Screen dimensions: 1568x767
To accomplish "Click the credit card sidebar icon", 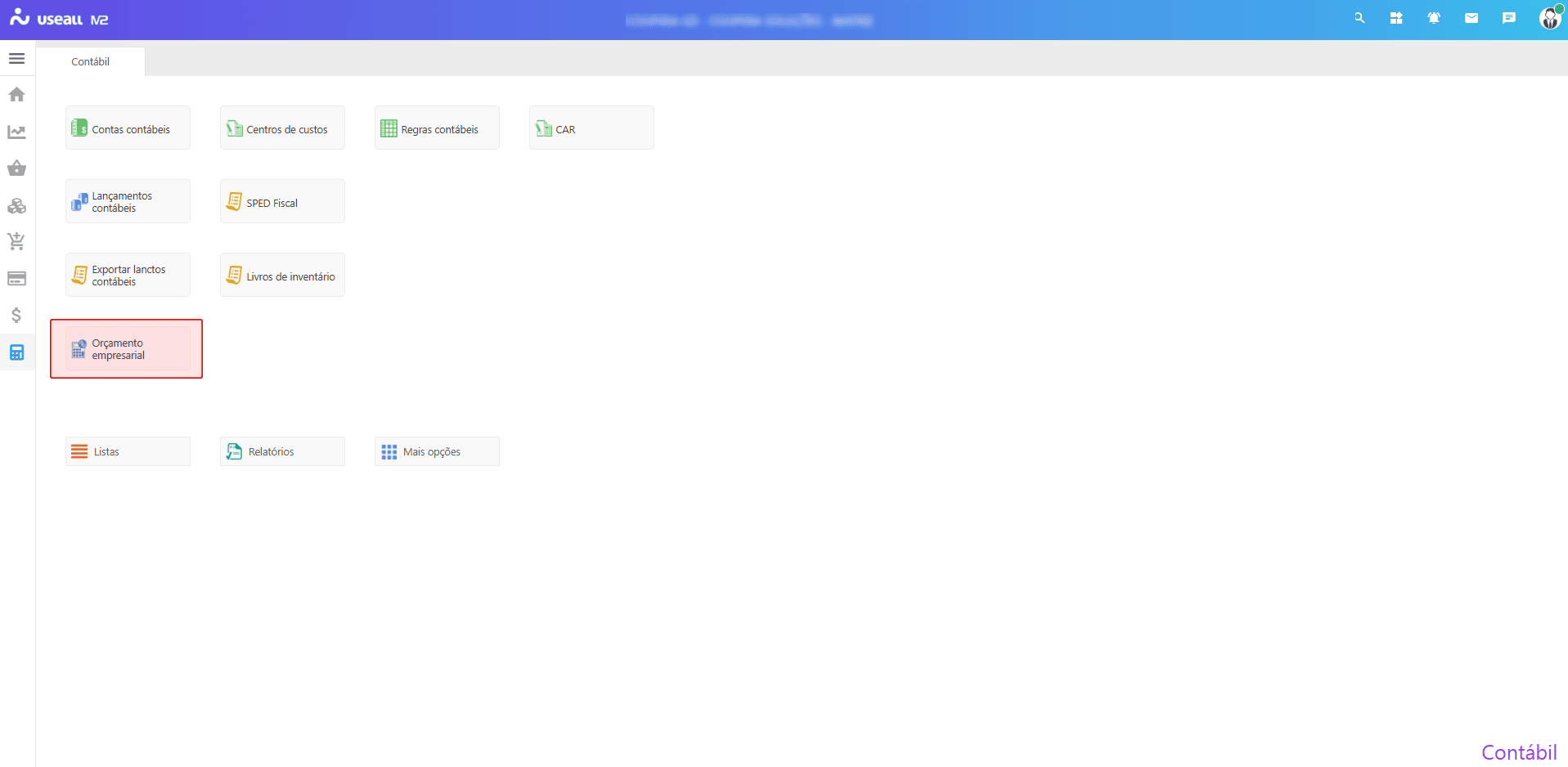I will point(16,279).
